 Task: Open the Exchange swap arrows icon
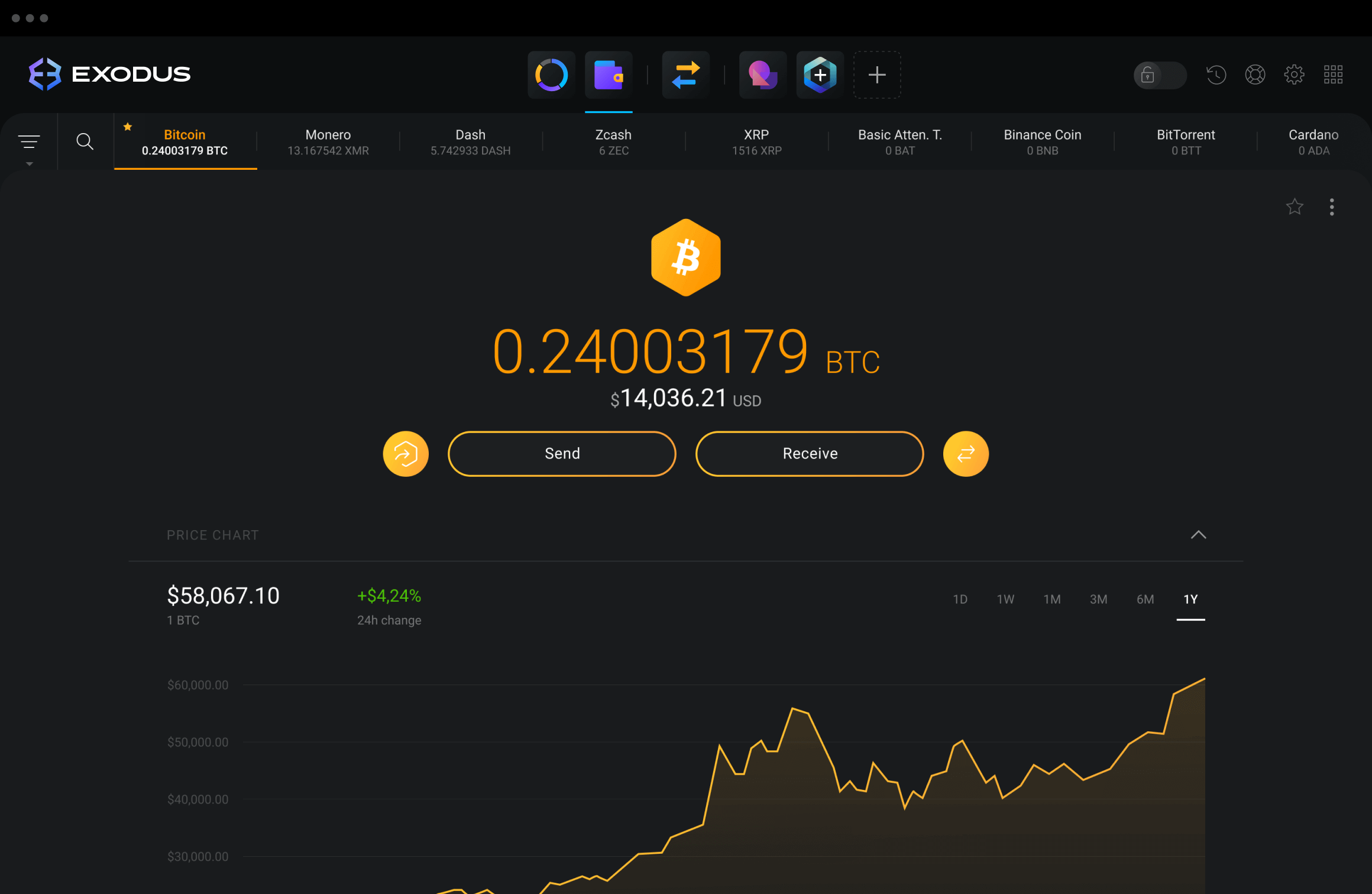[685, 75]
